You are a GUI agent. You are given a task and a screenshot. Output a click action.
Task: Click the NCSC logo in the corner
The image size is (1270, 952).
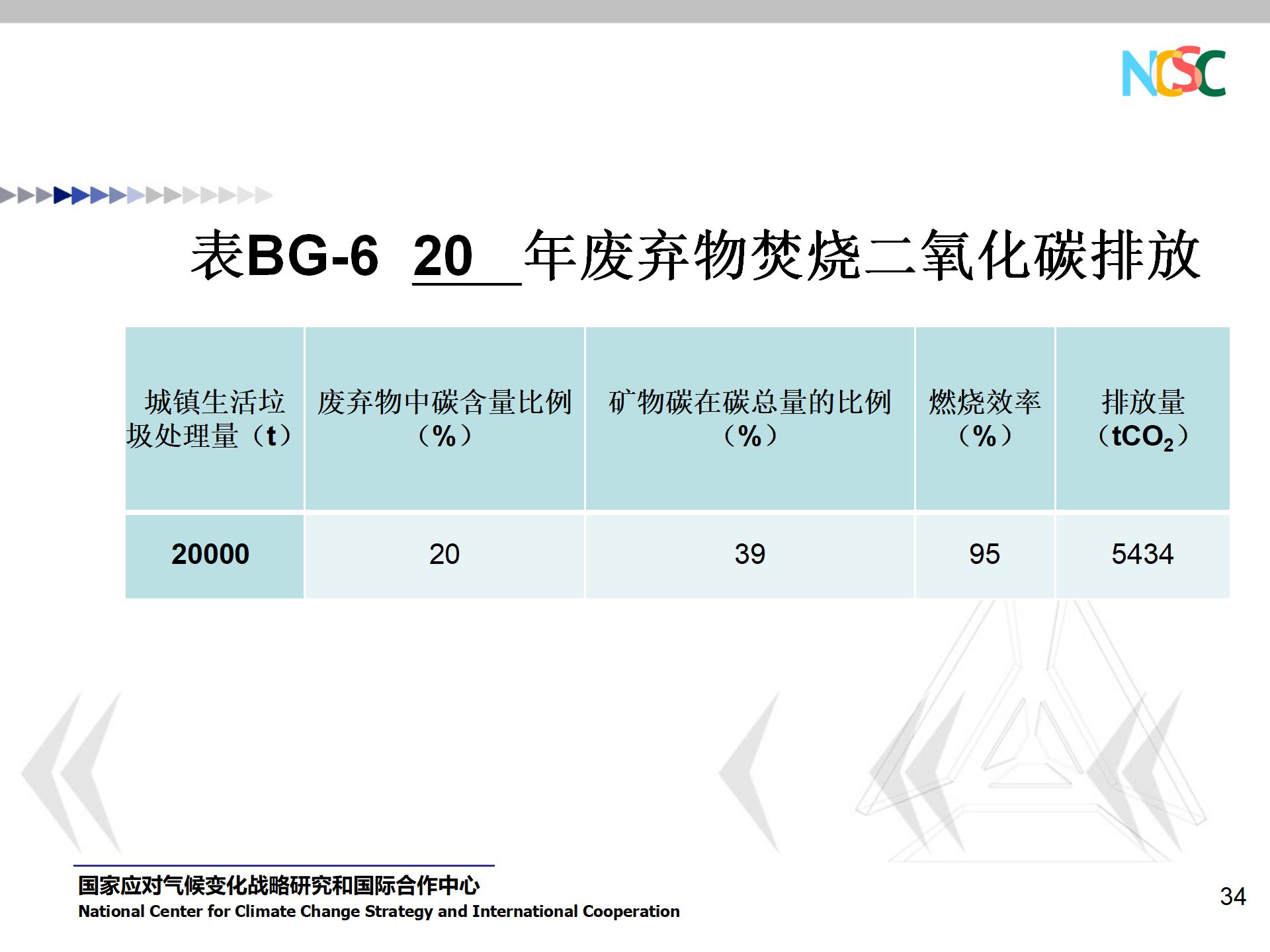[x=1173, y=73]
